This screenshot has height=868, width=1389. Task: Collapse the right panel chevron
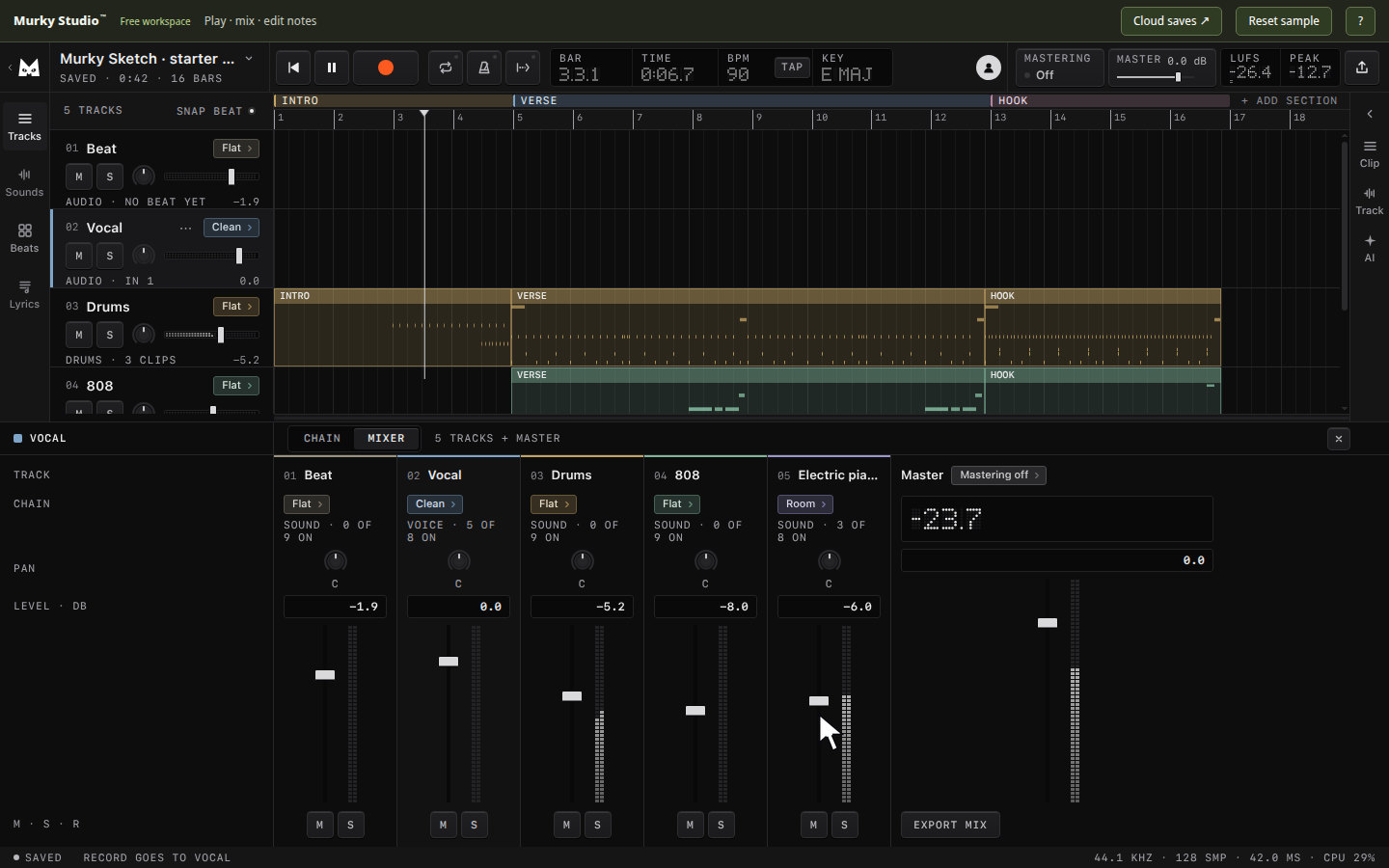click(1370, 114)
